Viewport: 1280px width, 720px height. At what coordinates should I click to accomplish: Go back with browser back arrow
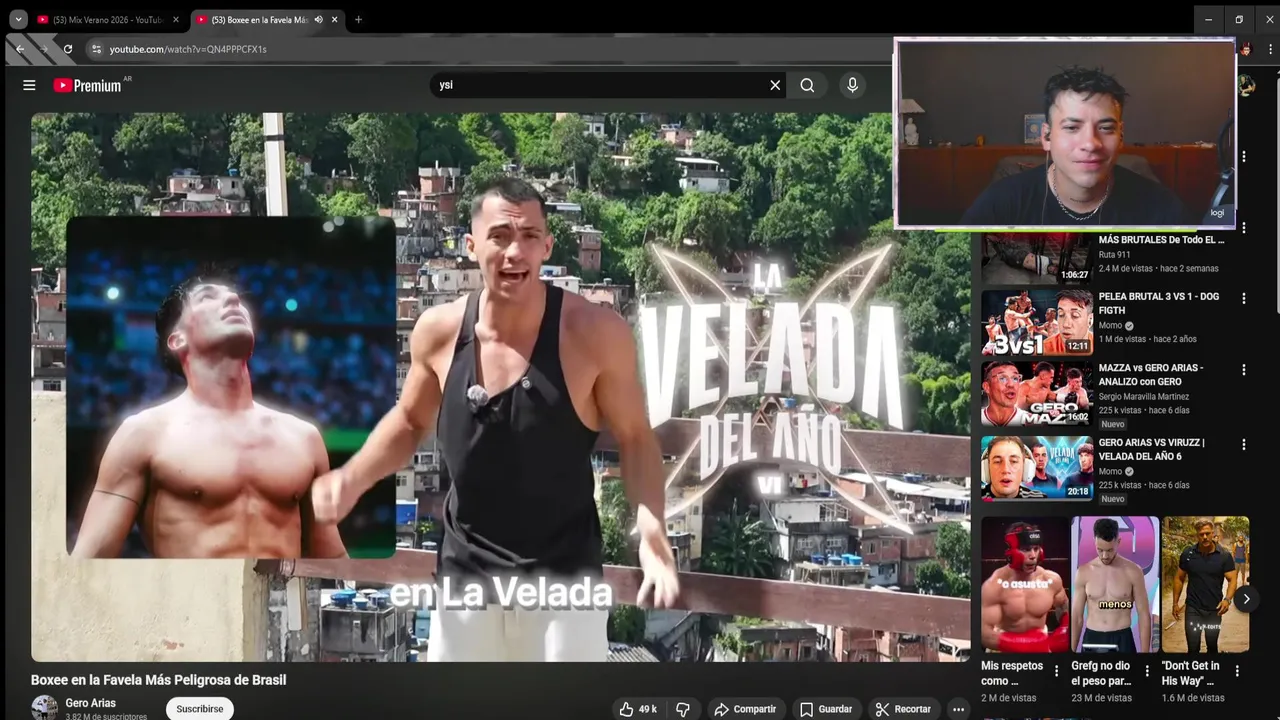click(20, 49)
